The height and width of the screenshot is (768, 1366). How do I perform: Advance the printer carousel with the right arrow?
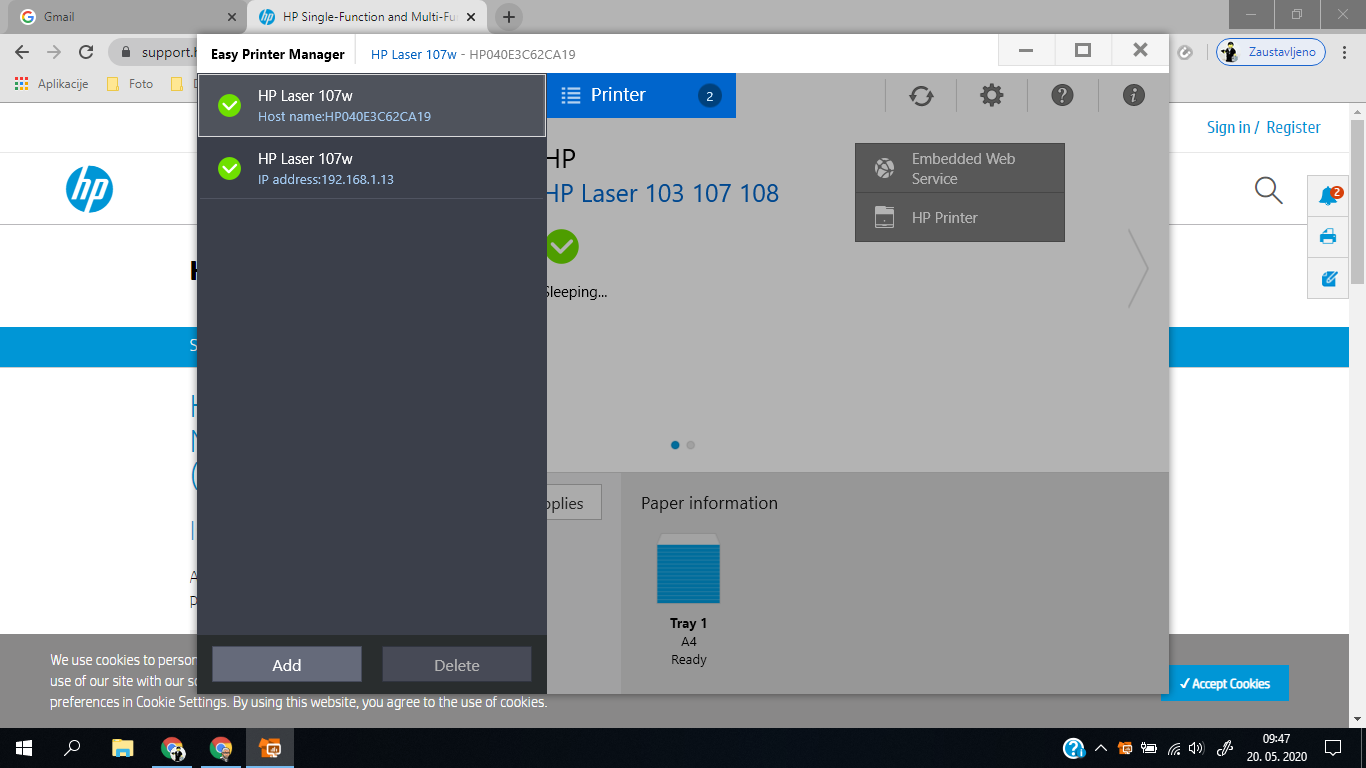point(1140,268)
